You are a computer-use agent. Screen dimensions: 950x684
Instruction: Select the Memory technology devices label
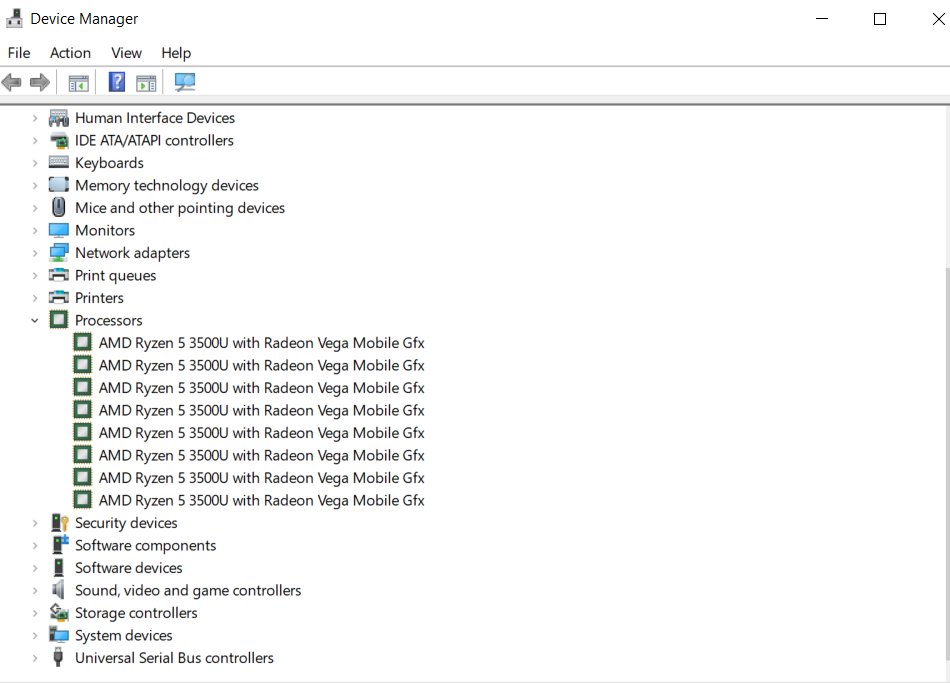point(167,185)
